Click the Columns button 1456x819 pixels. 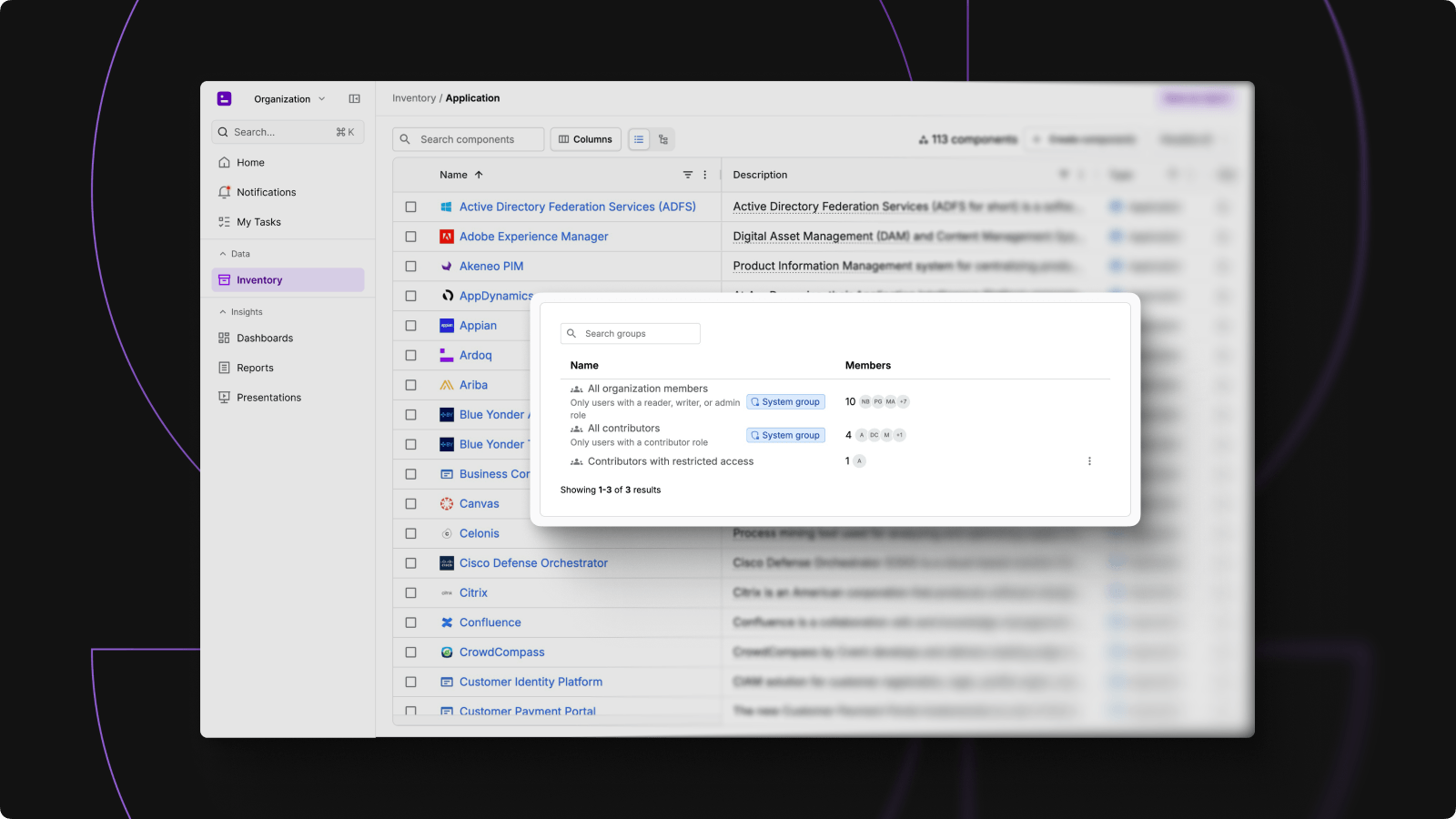click(585, 139)
